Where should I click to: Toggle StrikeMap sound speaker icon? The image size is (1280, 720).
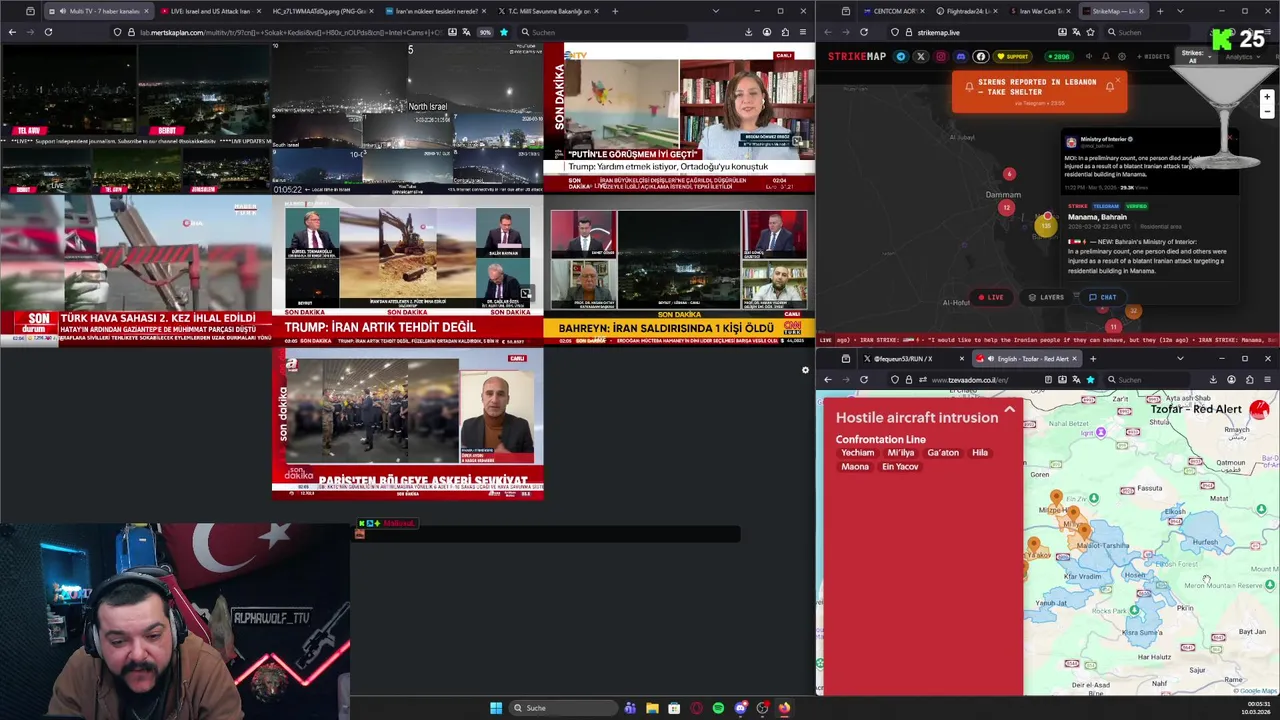(1088, 56)
